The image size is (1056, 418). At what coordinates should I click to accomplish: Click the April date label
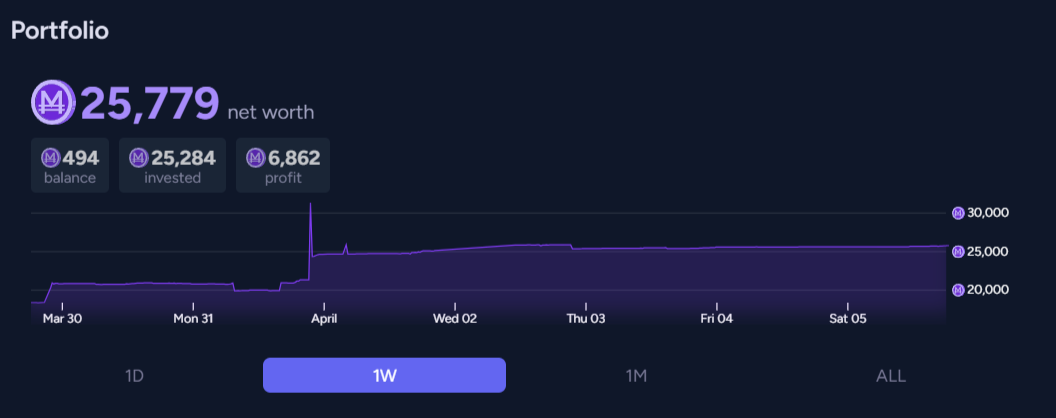324,319
